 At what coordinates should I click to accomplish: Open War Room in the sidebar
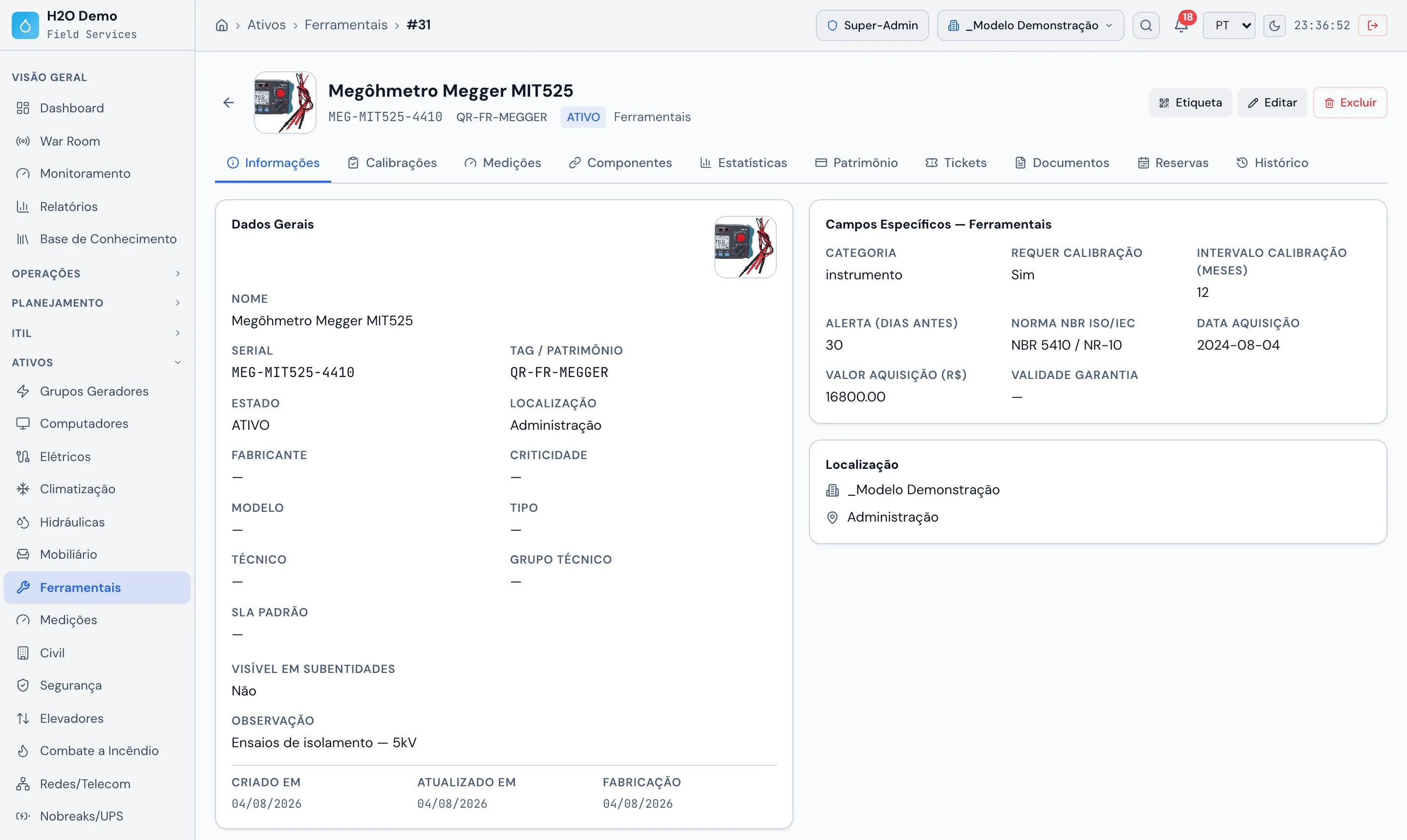click(97, 141)
